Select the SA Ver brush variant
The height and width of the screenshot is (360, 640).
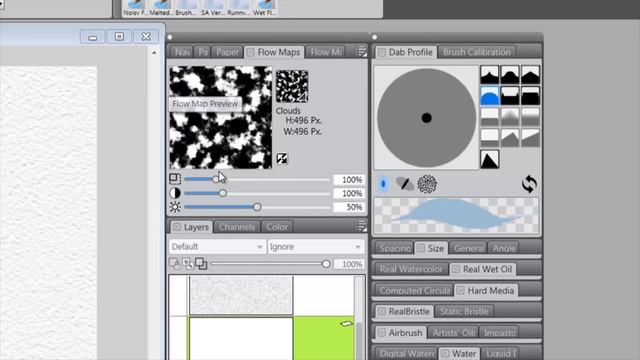[x=212, y=8]
